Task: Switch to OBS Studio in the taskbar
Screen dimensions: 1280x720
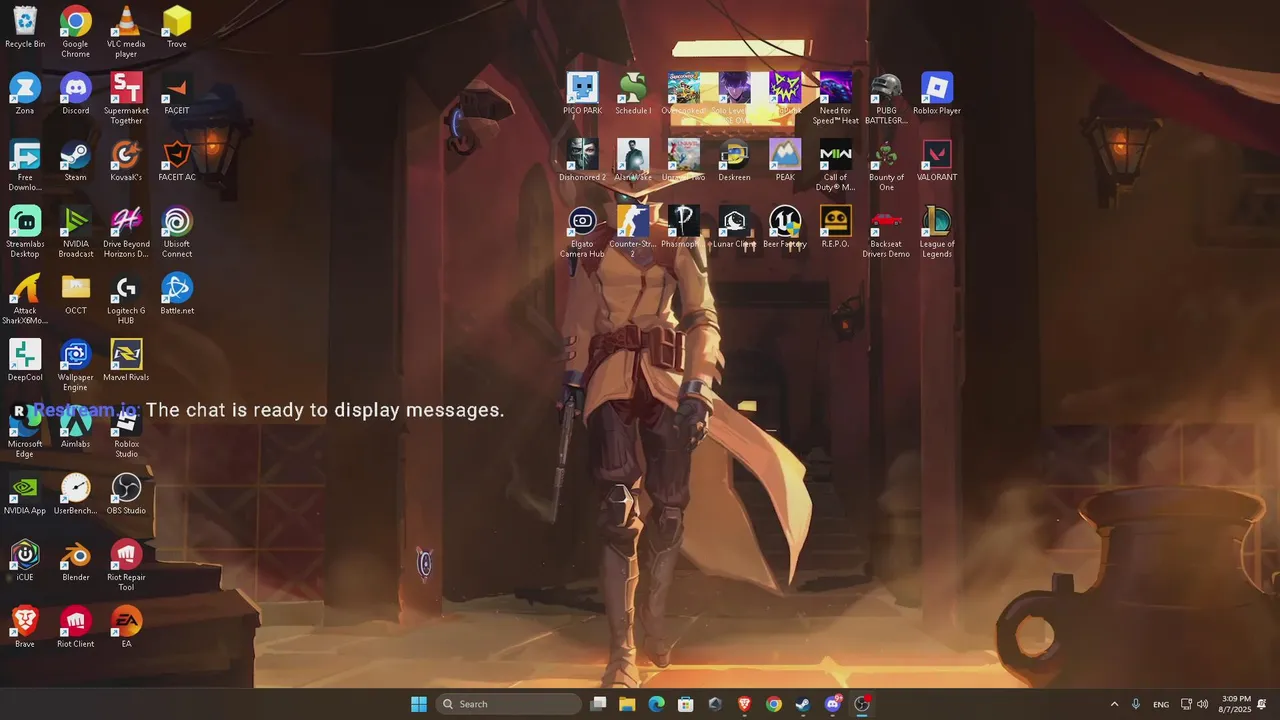Action: (x=862, y=704)
